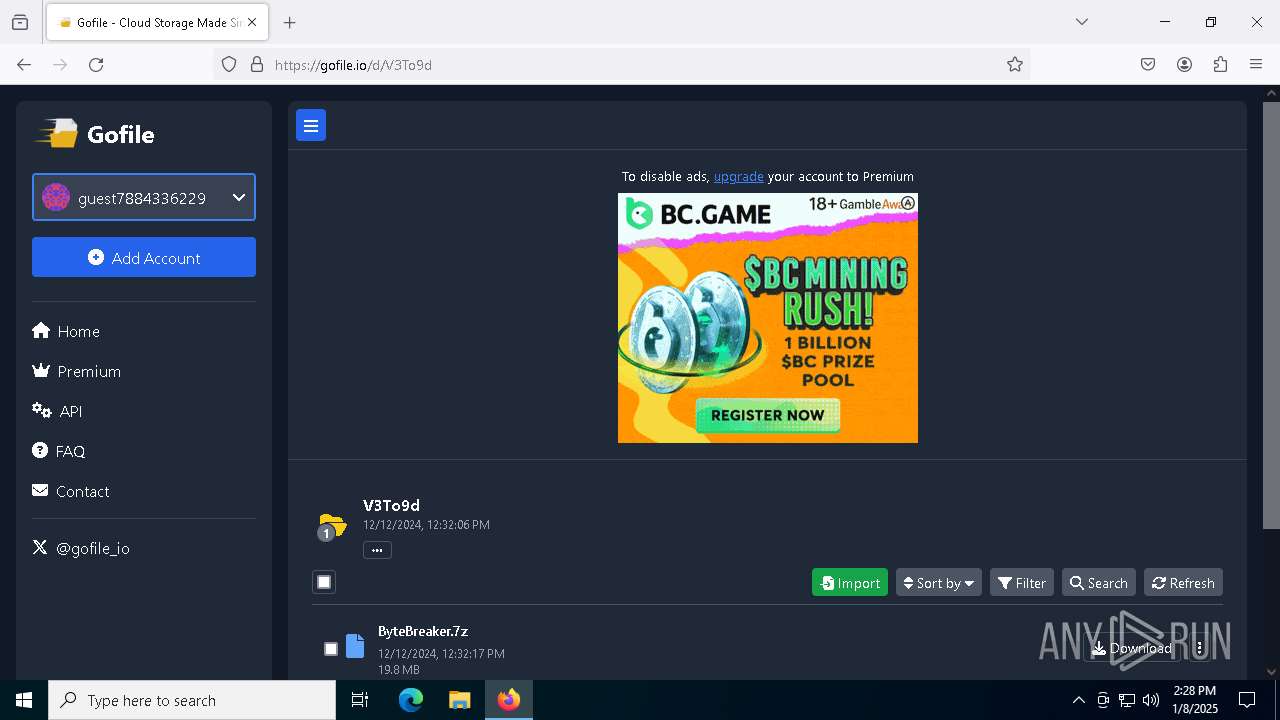Click the padlock site security icon

click(257, 64)
